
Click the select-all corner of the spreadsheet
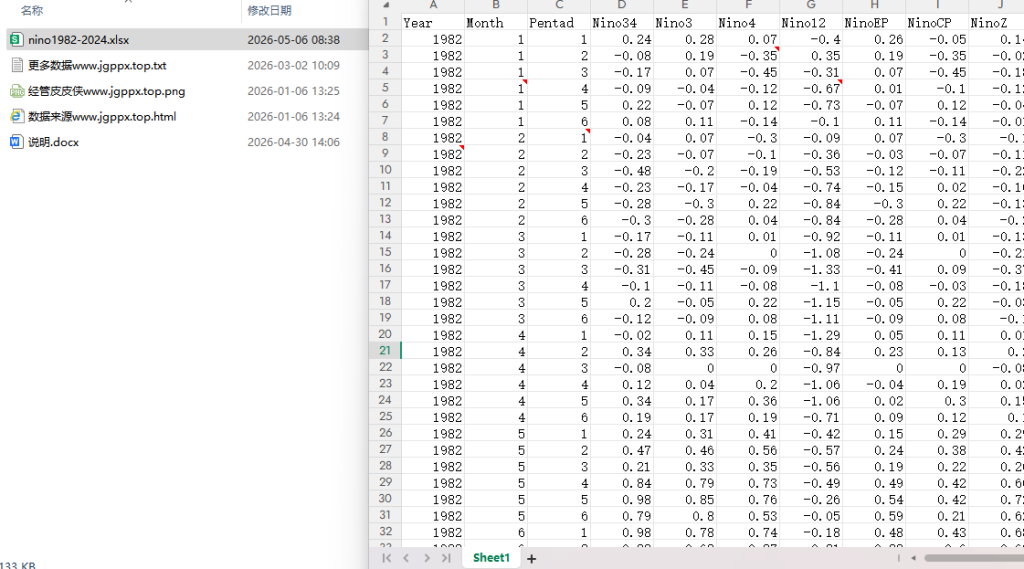click(x=385, y=5)
